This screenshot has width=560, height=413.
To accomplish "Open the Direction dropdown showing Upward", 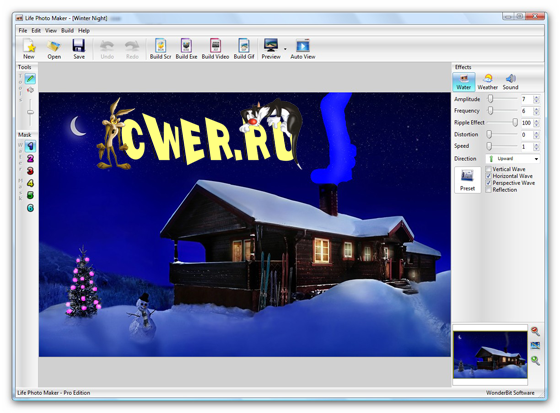I will [512, 159].
